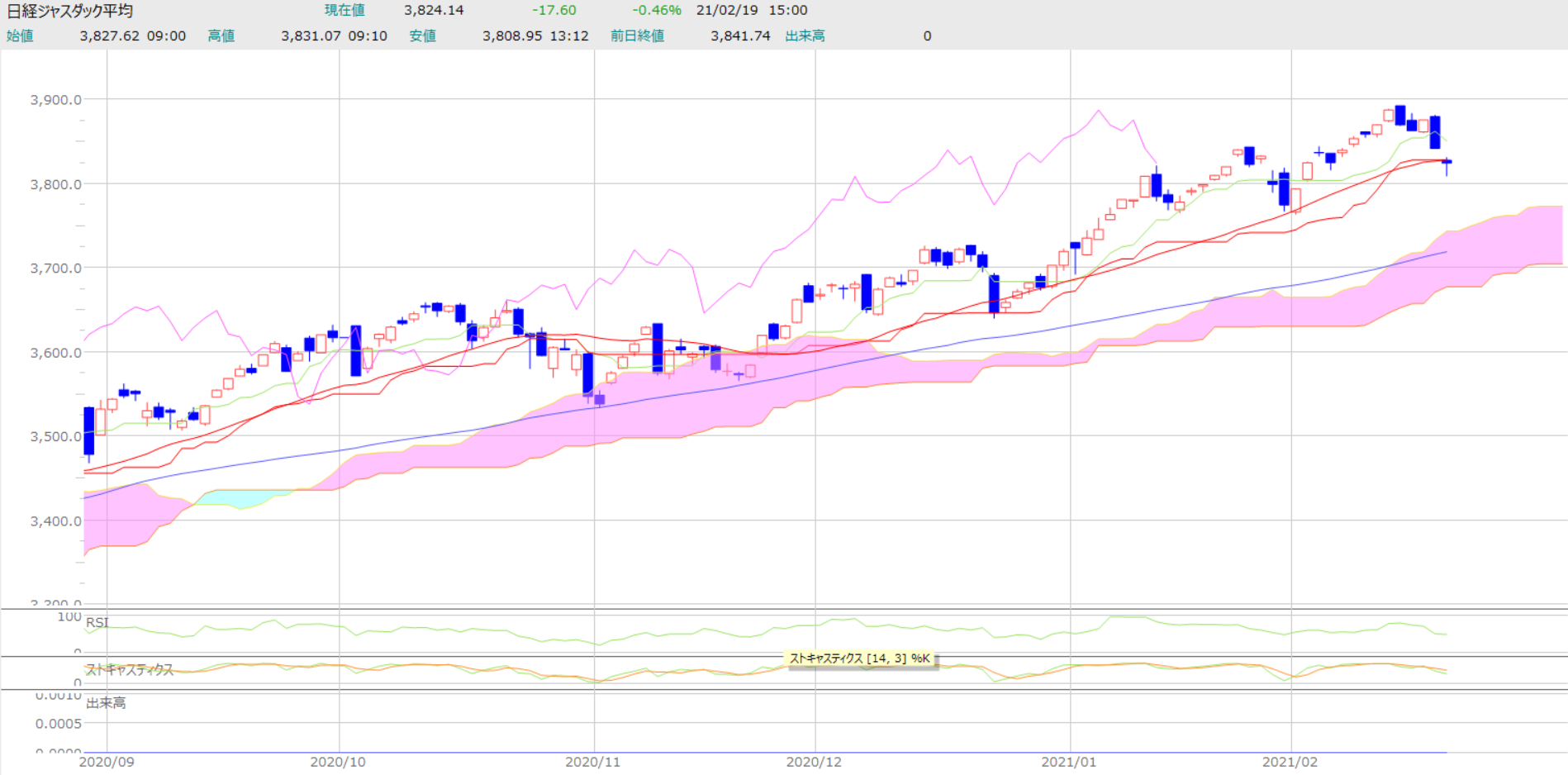Click the 3,500.0 price axis label

coord(55,436)
